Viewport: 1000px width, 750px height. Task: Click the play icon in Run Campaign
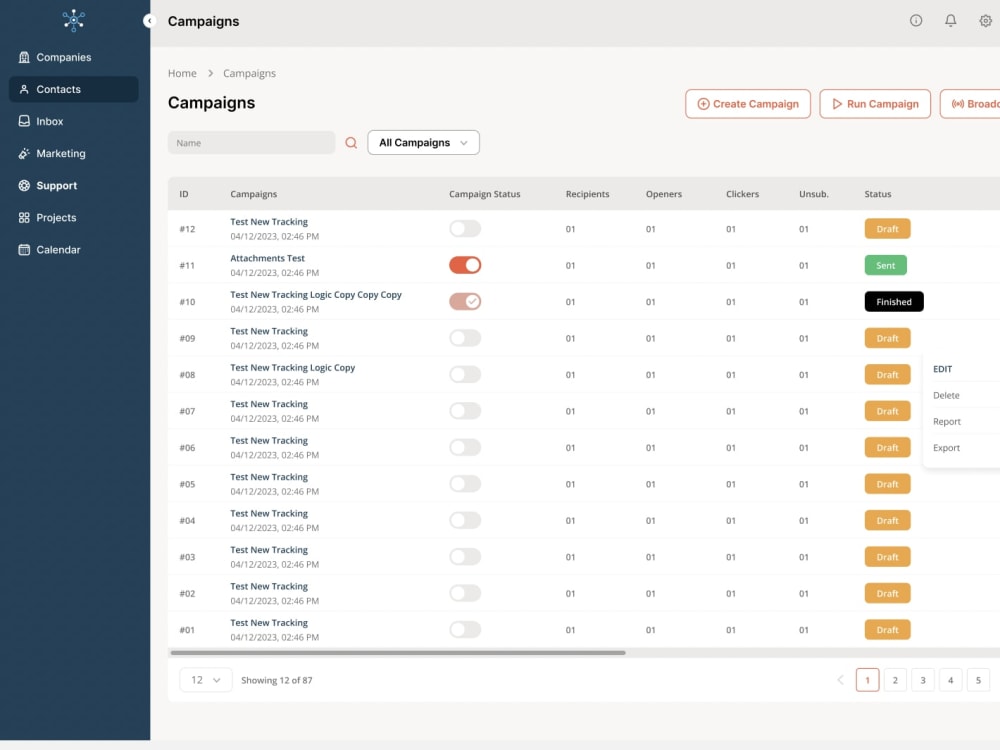click(x=837, y=104)
